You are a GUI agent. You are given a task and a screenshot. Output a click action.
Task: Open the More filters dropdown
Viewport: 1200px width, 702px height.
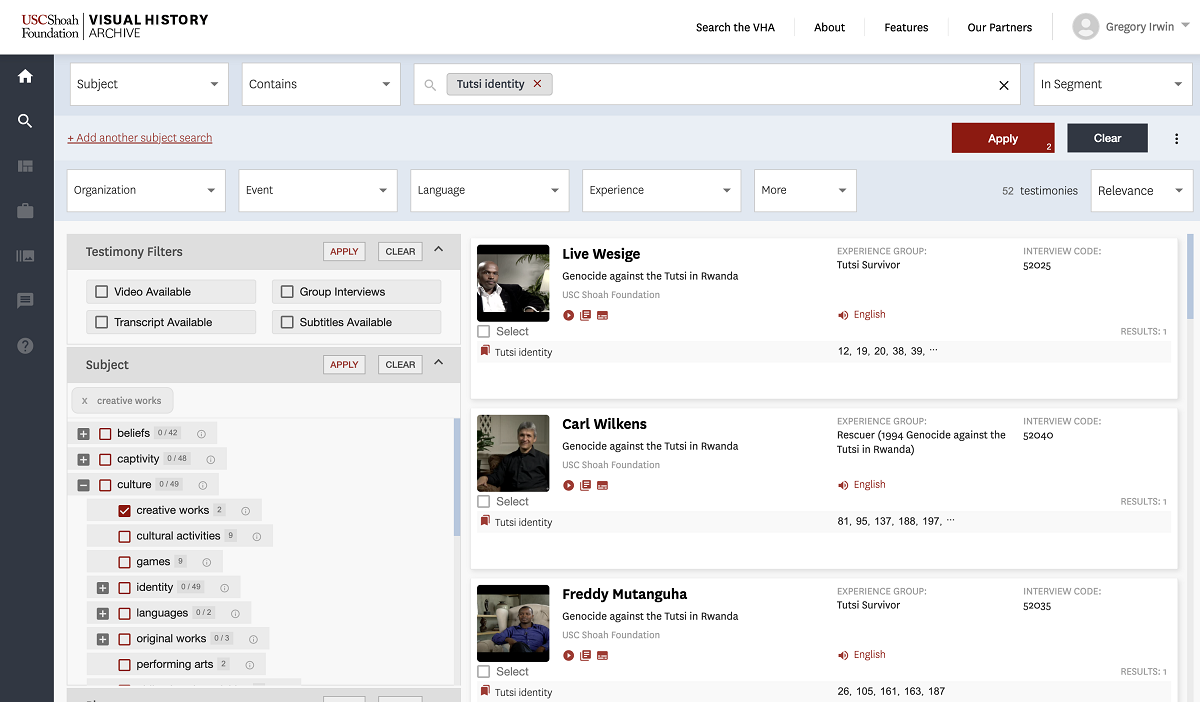tap(805, 190)
